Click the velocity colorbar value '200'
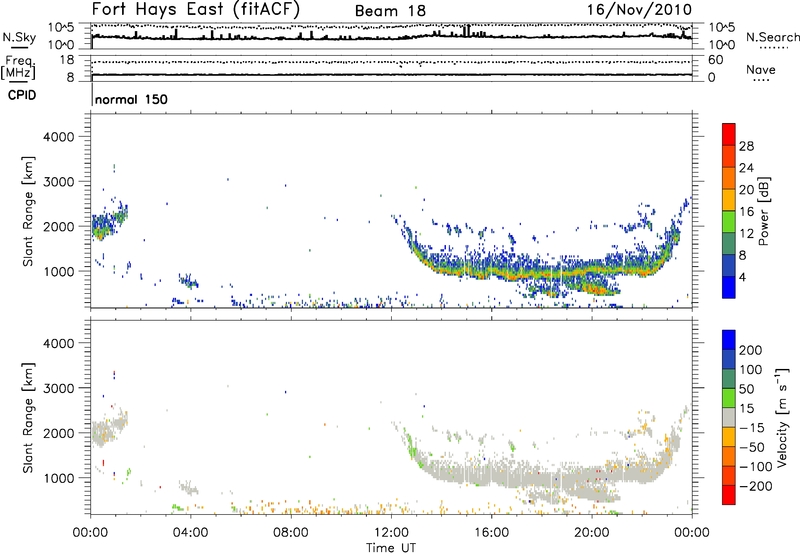Image resolution: width=800 pixels, height=554 pixels. point(750,350)
